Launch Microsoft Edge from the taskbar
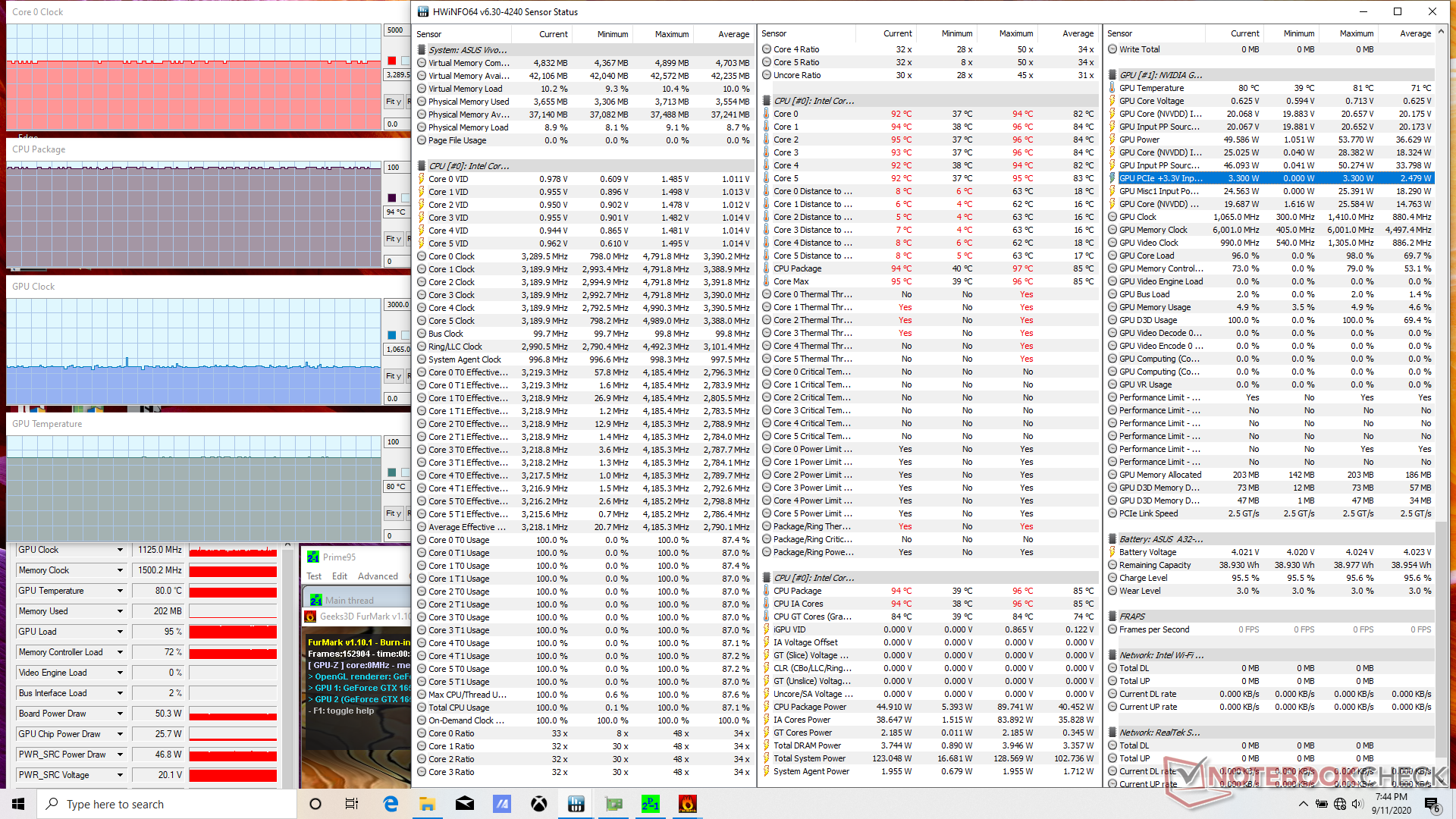Viewport: 1456px width, 819px height. click(x=391, y=804)
